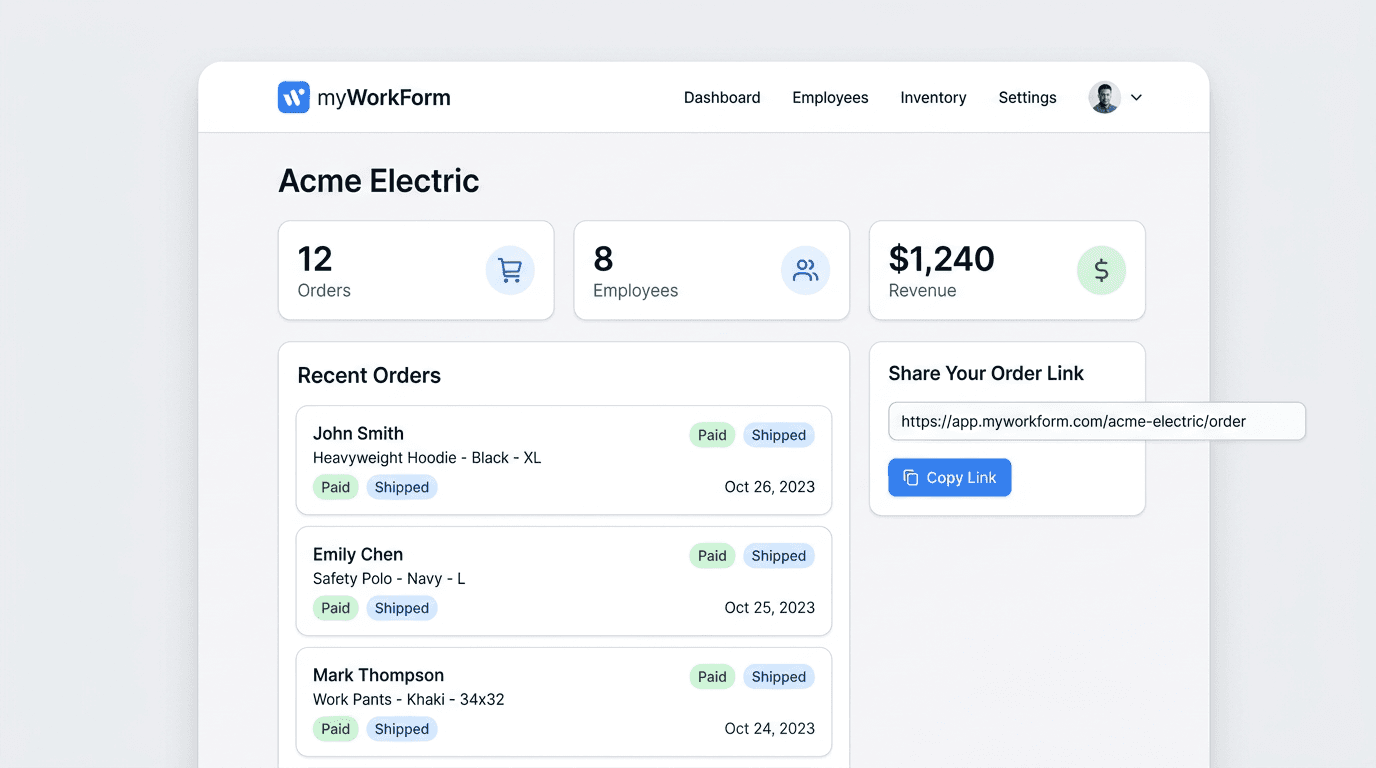Click the Shipped pill beside John Smith's name
Image resolution: width=1376 pixels, height=768 pixels.
pos(779,435)
